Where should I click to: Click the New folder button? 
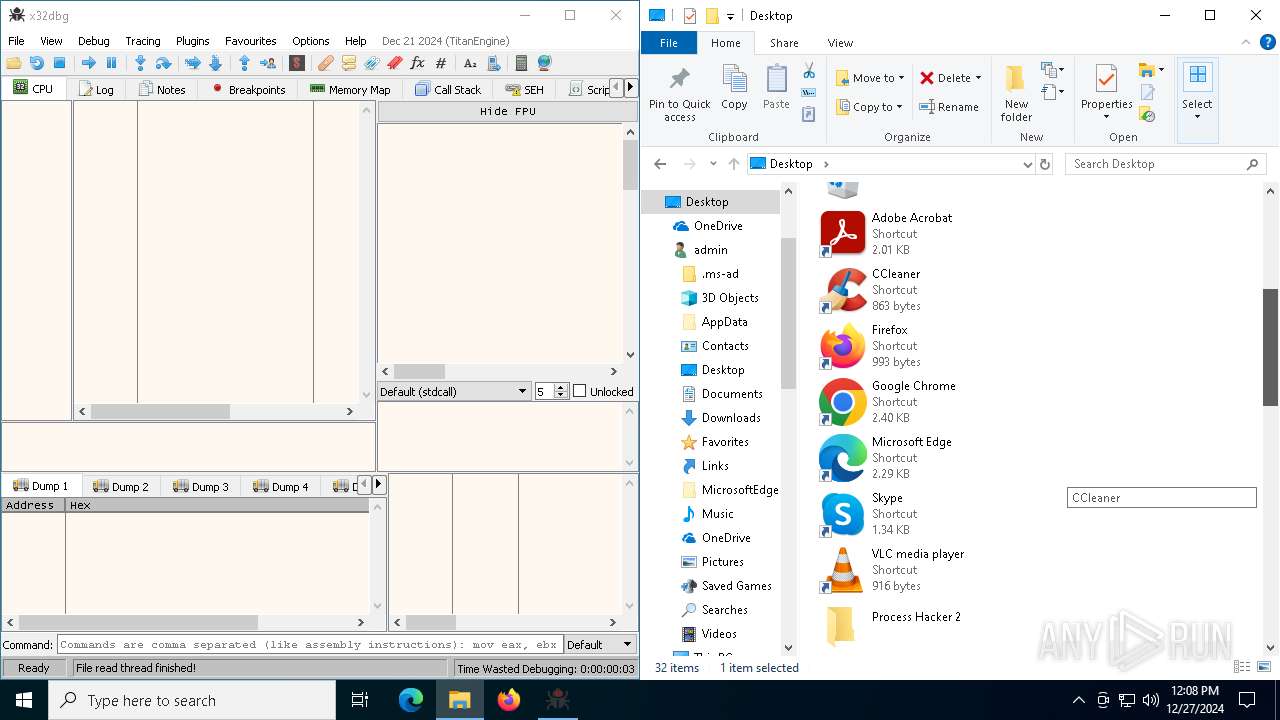click(x=1016, y=94)
